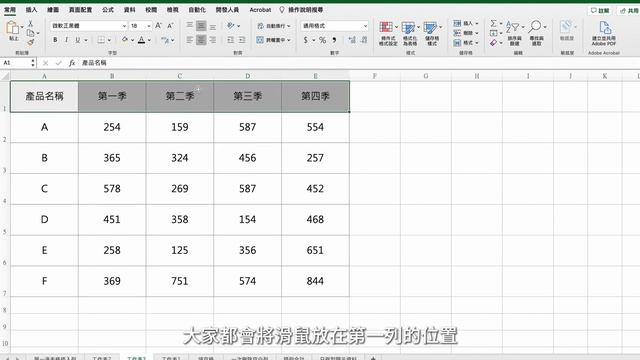Click the Conditional Formatting icon
This screenshot has height=360, width=640.
386,27
